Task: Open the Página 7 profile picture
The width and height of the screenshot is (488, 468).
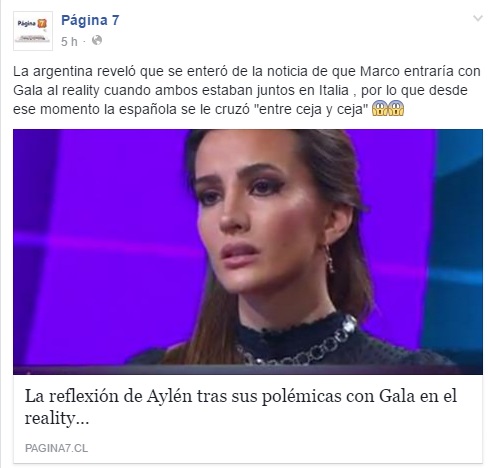Action: [x=33, y=31]
